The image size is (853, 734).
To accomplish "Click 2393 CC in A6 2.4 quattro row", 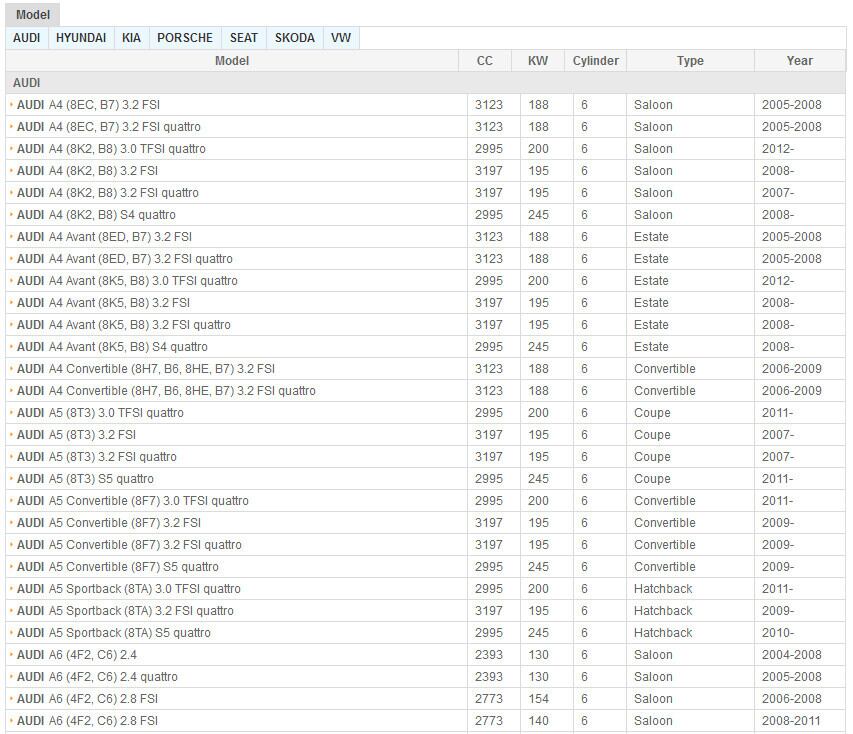I will (x=489, y=677).
